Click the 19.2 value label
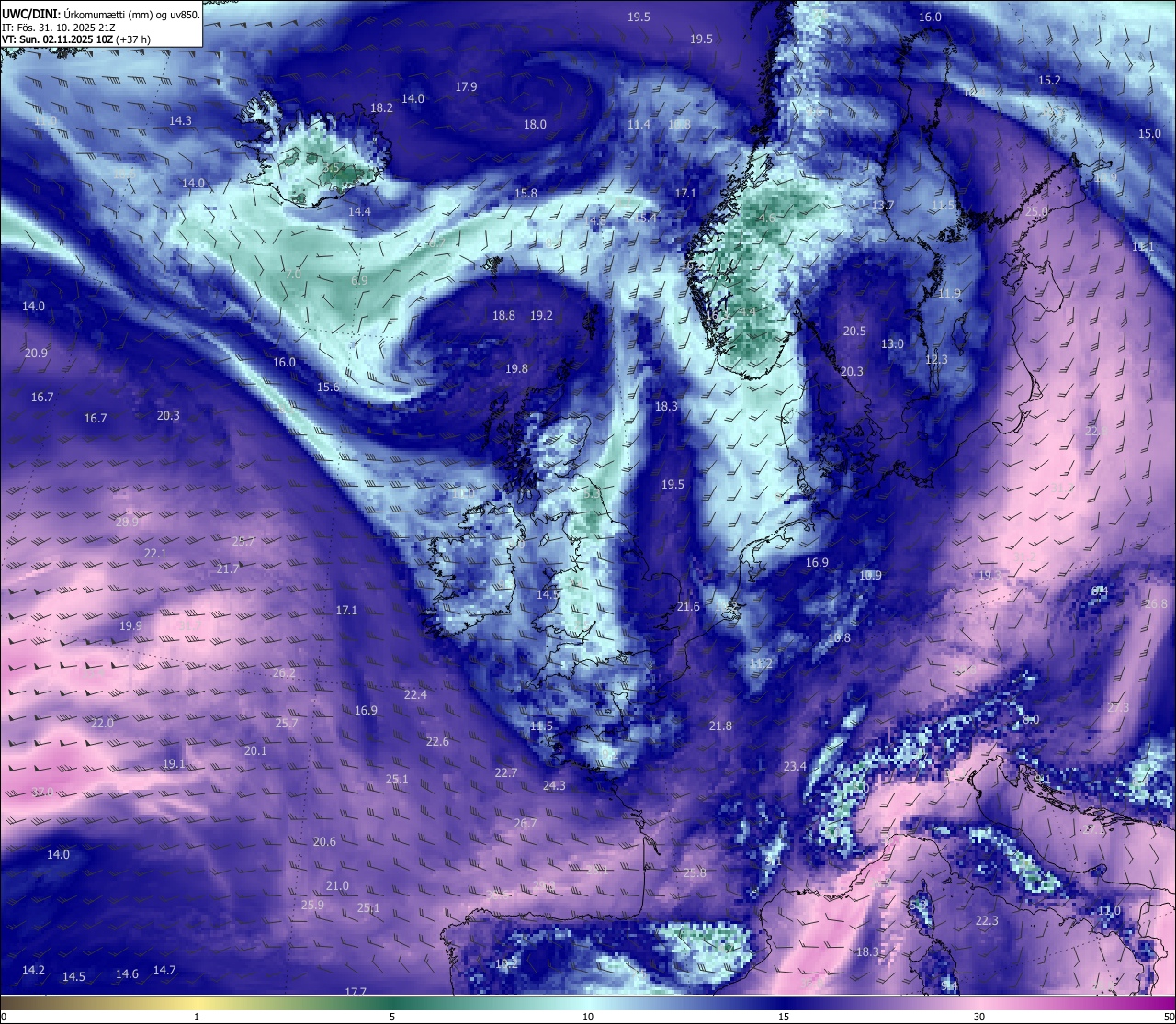This screenshot has width=1176, height=1024. 541,316
